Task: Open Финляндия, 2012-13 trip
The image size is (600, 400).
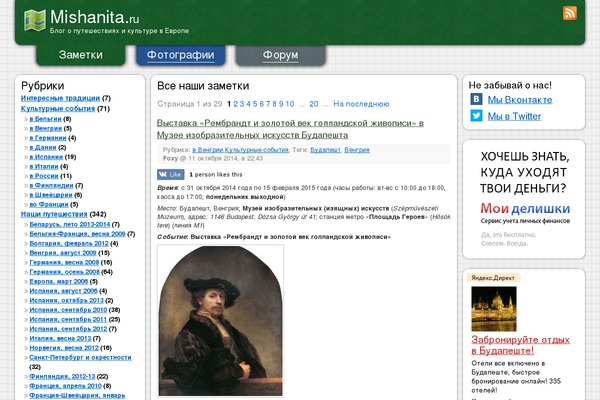Action: (x=62, y=376)
